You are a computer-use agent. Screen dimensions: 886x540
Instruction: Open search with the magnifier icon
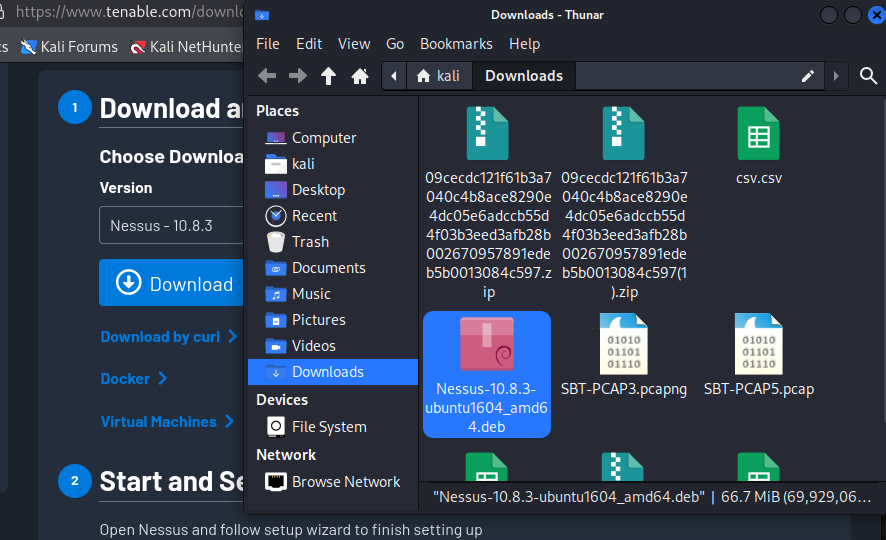868,76
